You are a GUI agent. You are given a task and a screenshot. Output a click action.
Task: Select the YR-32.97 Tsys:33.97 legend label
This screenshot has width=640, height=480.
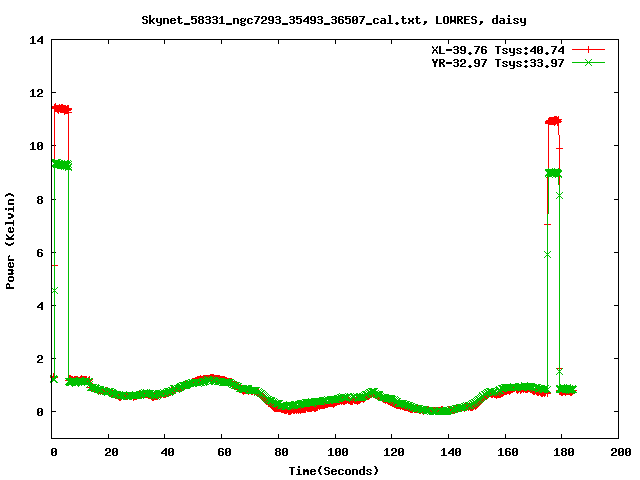click(x=499, y=63)
